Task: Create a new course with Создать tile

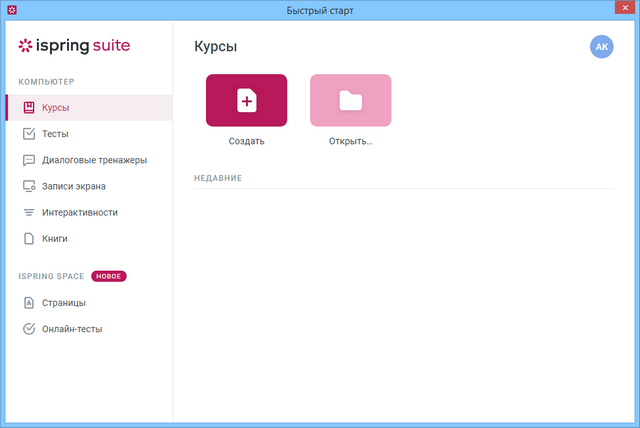Action: (246, 100)
